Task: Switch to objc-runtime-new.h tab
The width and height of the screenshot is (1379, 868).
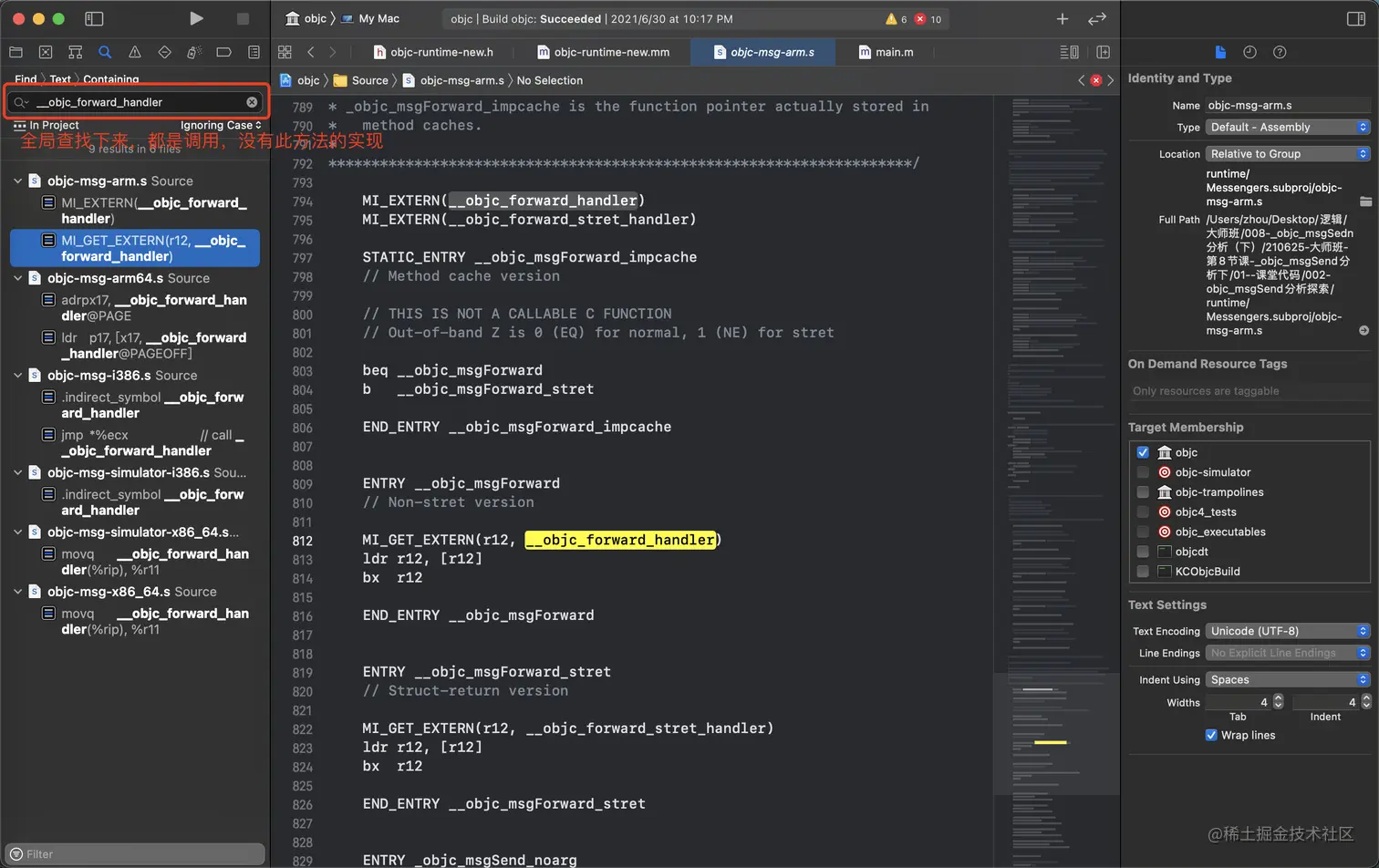Action: [x=433, y=52]
